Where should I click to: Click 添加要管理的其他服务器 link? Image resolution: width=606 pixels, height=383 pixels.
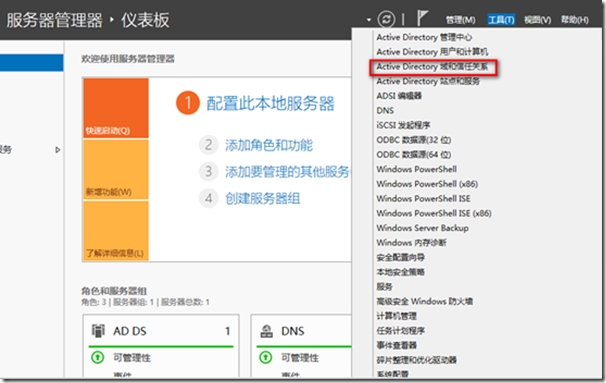pyautogui.click(x=288, y=172)
